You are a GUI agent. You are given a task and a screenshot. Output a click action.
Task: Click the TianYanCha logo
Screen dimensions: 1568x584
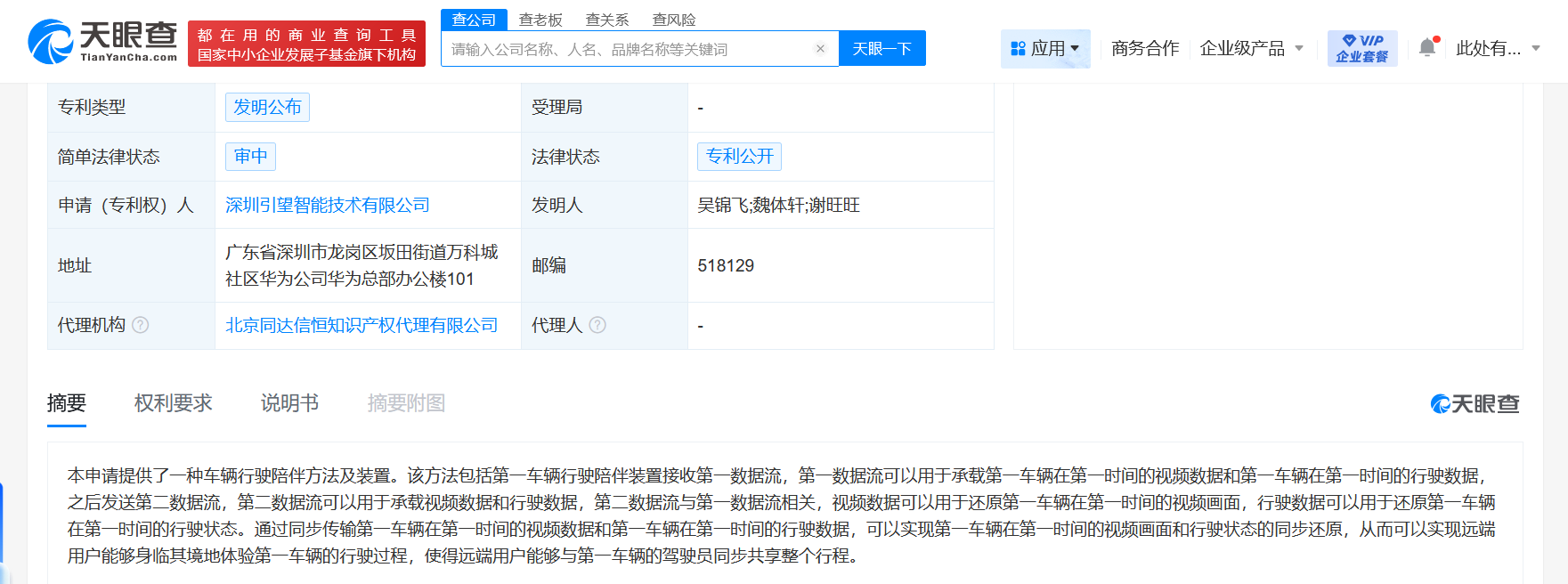pos(102,42)
